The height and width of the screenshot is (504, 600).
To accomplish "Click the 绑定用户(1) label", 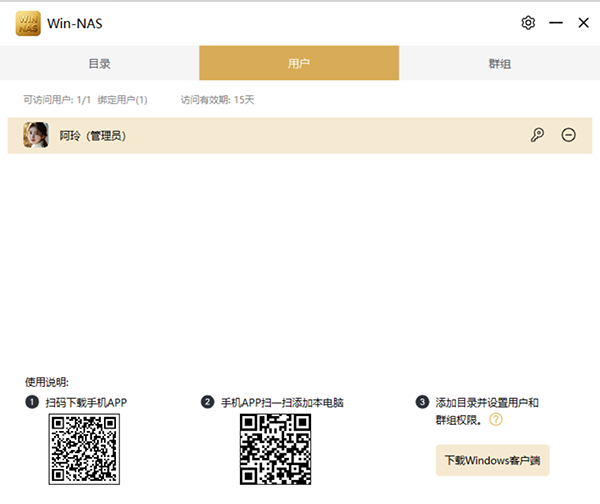I will click(122, 100).
